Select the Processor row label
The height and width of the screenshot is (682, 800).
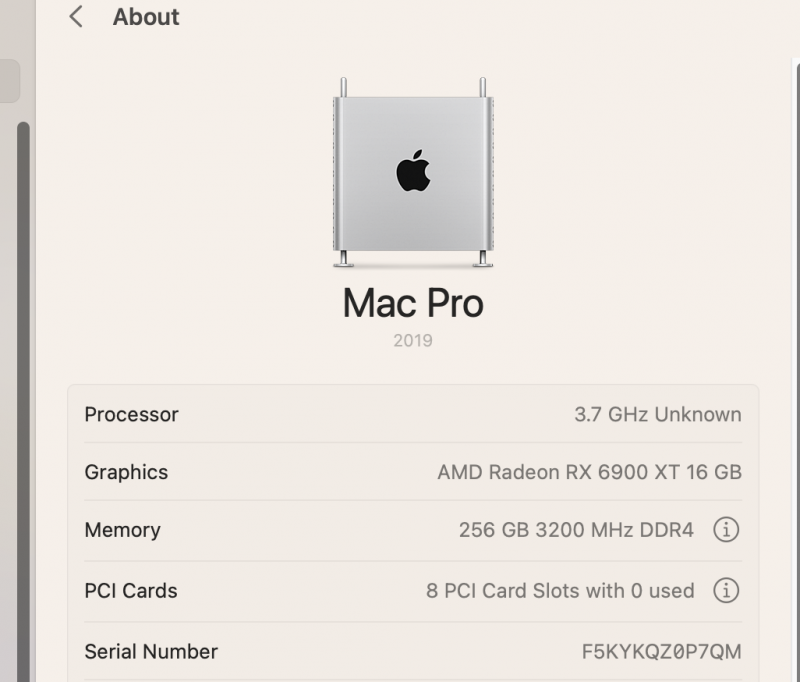[x=131, y=414]
